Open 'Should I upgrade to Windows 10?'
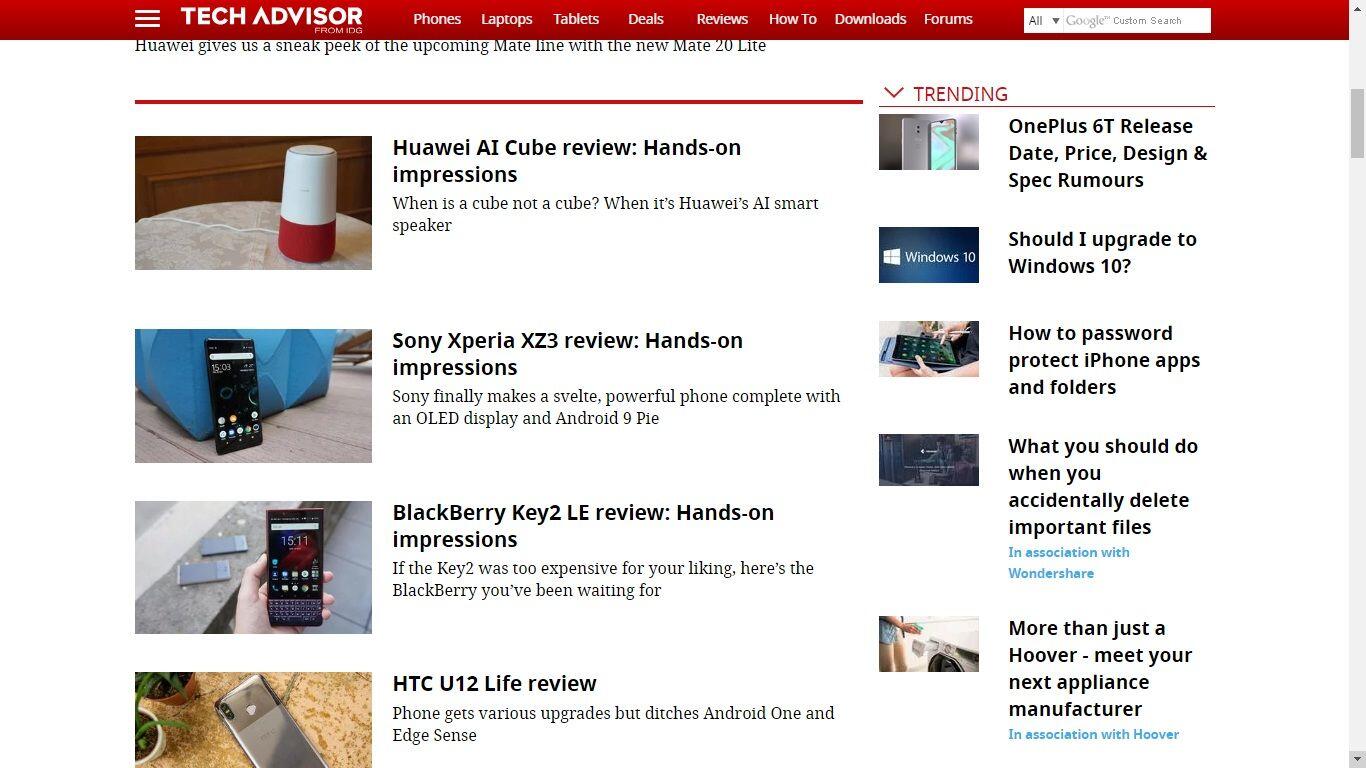The width and height of the screenshot is (1366, 768). pos(1102,252)
